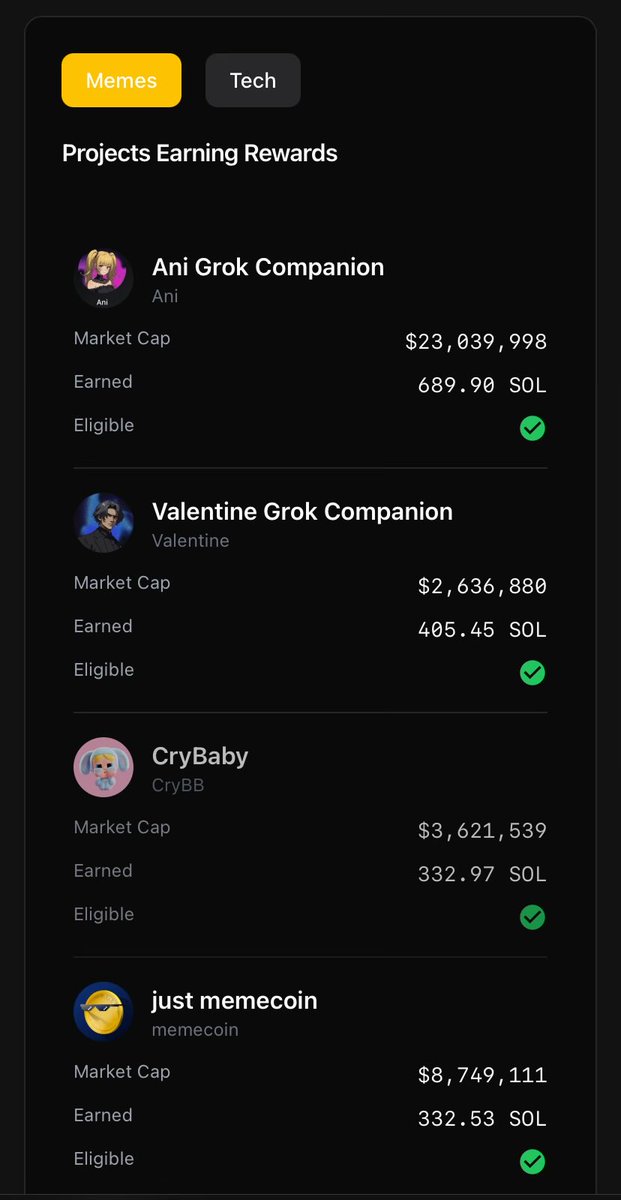Click the 689.90 SOL earned amount
This screenshot has height=1200, width=621.
point(482,385)
